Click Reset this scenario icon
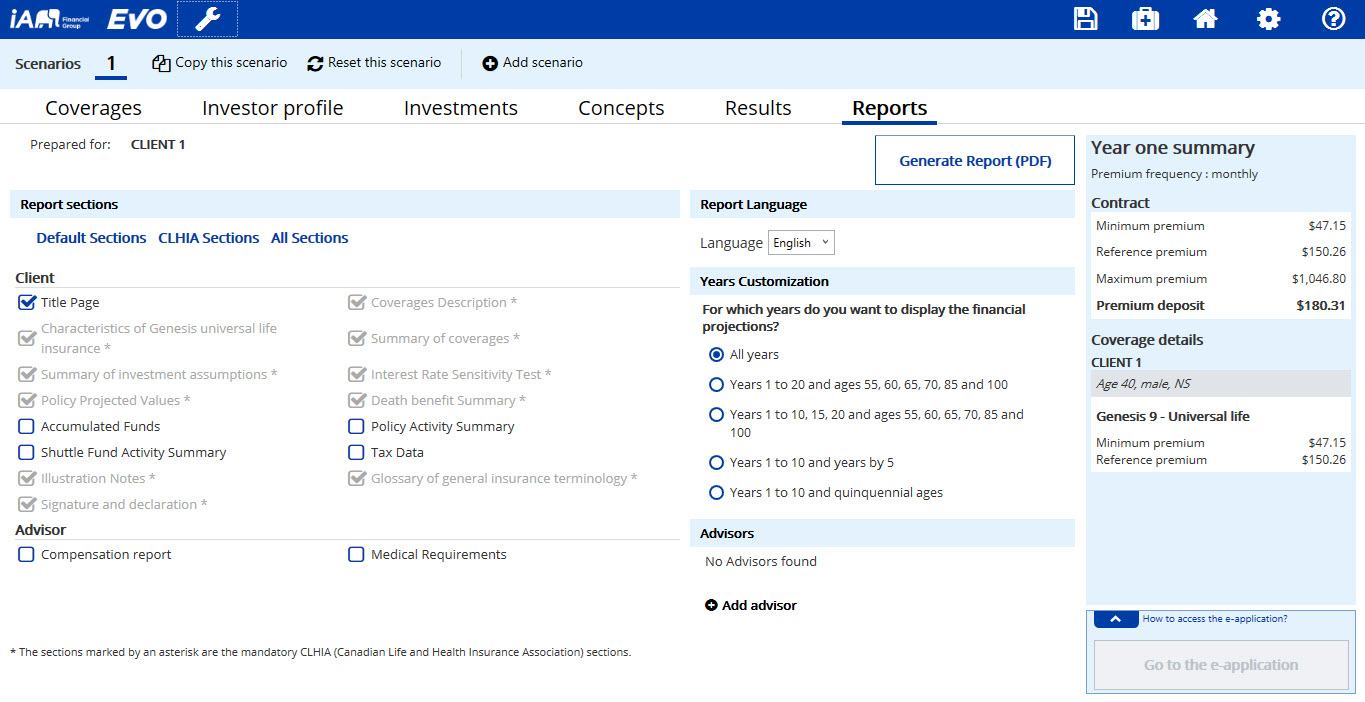The height and width of the screenshot is (702, 1365). point(315,63)
